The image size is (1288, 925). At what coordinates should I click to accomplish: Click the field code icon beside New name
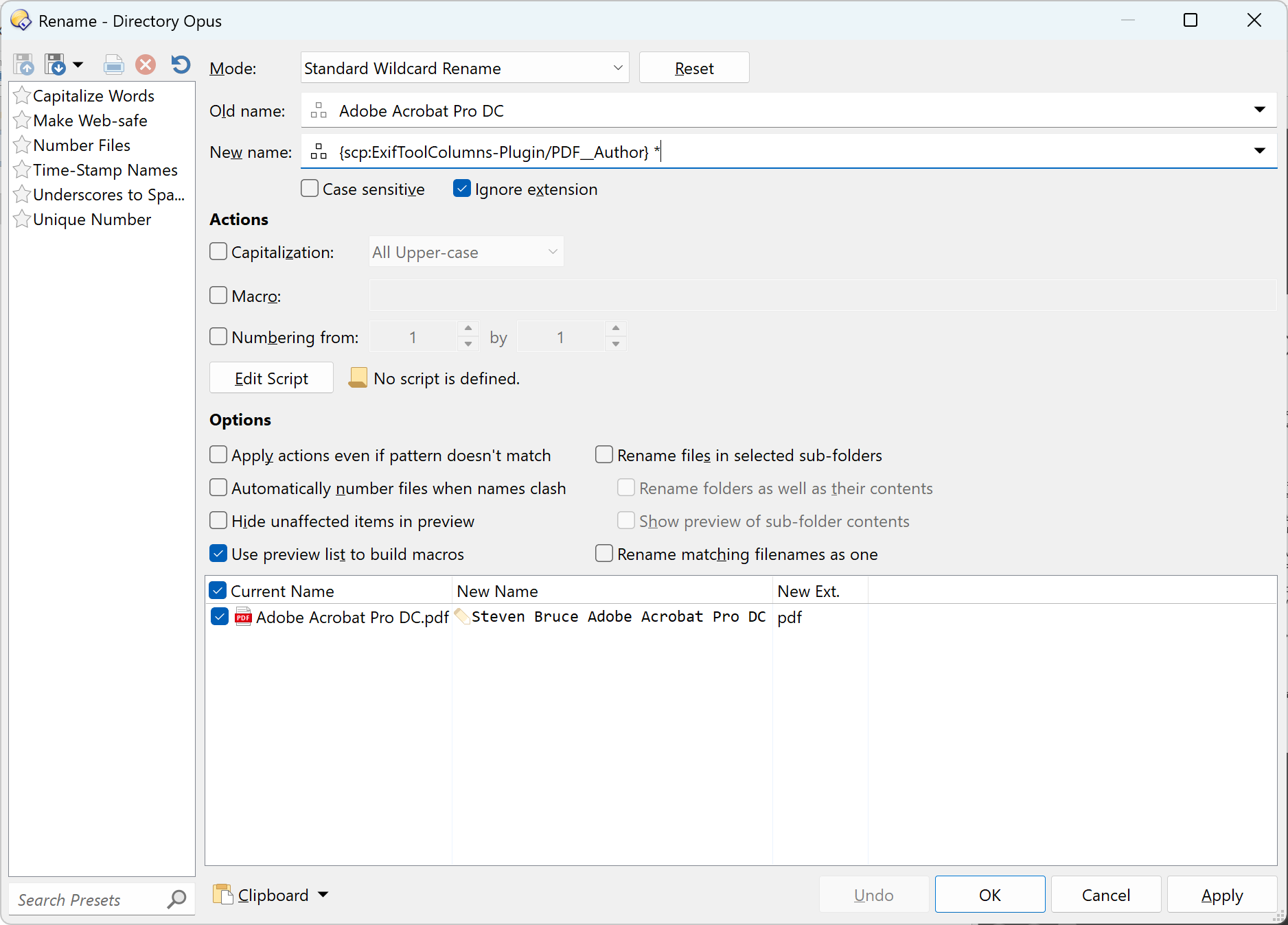(319, 152)
